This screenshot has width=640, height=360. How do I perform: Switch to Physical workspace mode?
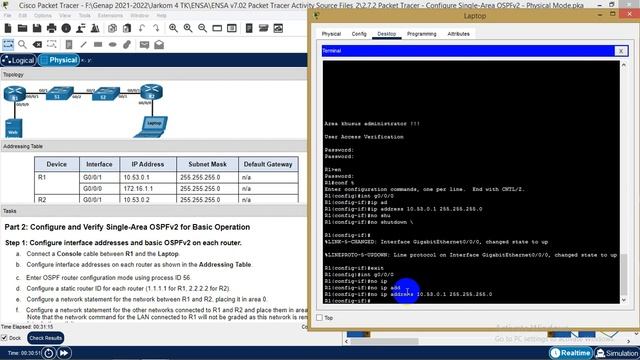click(x=59, y=60)
